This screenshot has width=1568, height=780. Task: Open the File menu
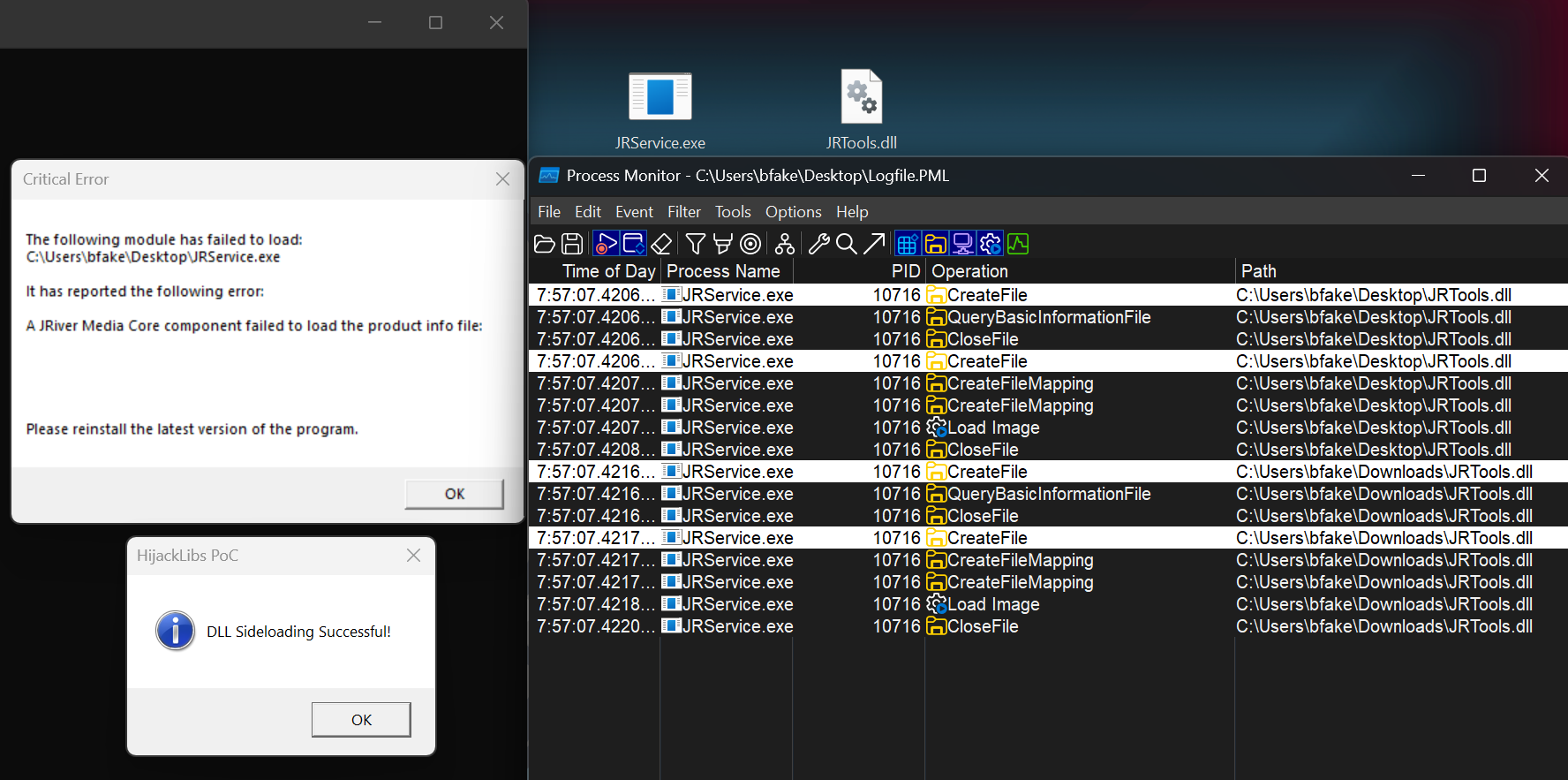(549, 212)
